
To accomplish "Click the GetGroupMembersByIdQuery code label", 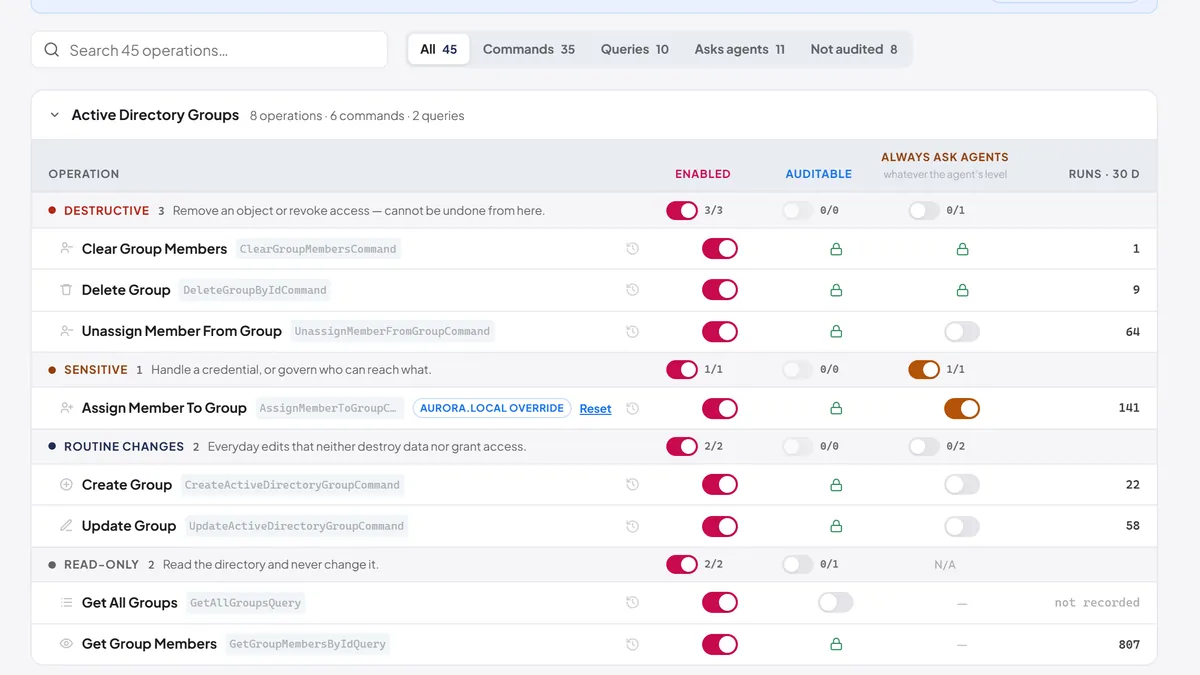I will [x=307, y=644].
